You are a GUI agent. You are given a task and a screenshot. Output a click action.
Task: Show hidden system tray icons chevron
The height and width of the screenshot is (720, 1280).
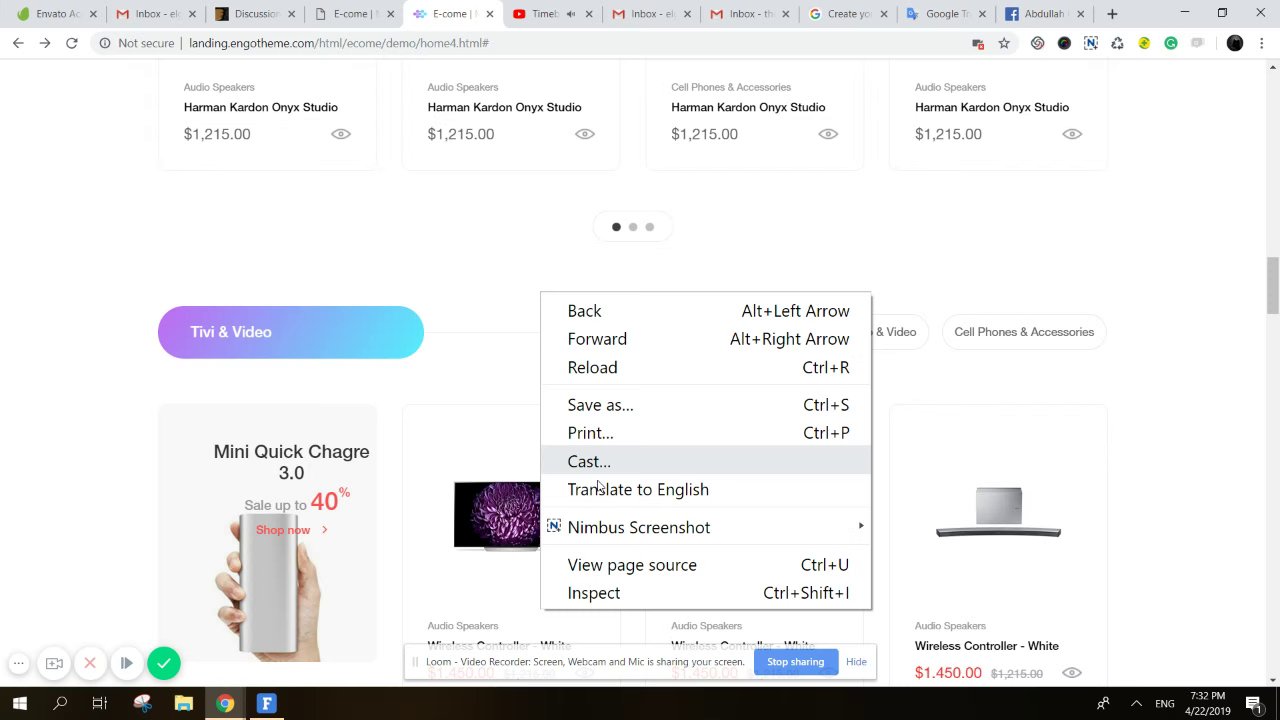1136,704
